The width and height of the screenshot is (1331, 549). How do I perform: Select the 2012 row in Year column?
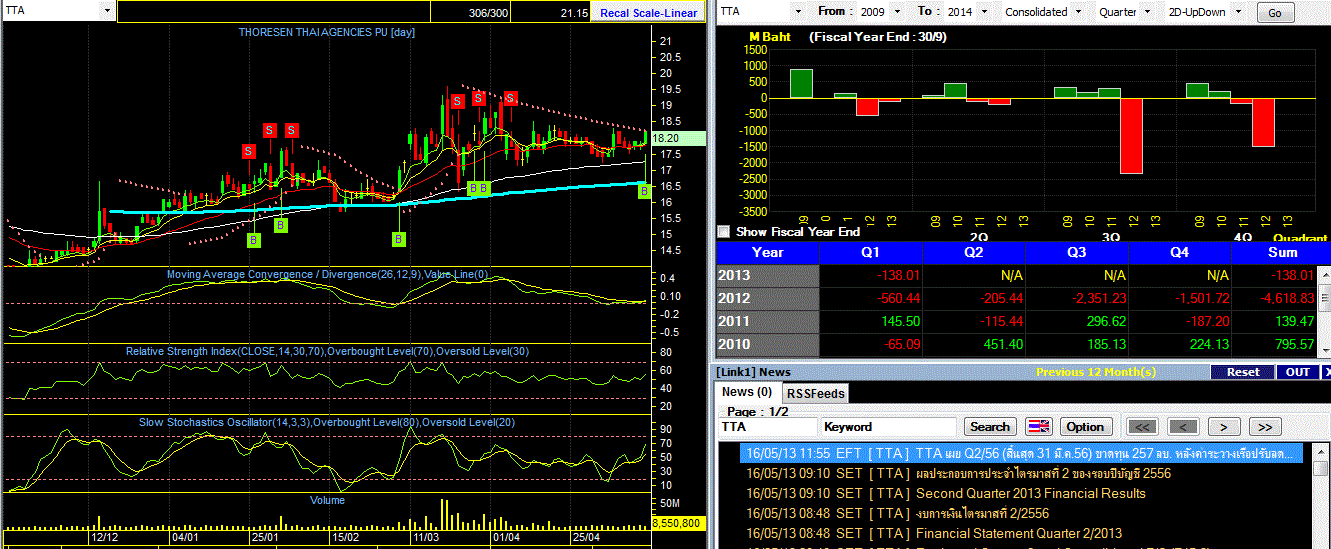tap(768, 298)
